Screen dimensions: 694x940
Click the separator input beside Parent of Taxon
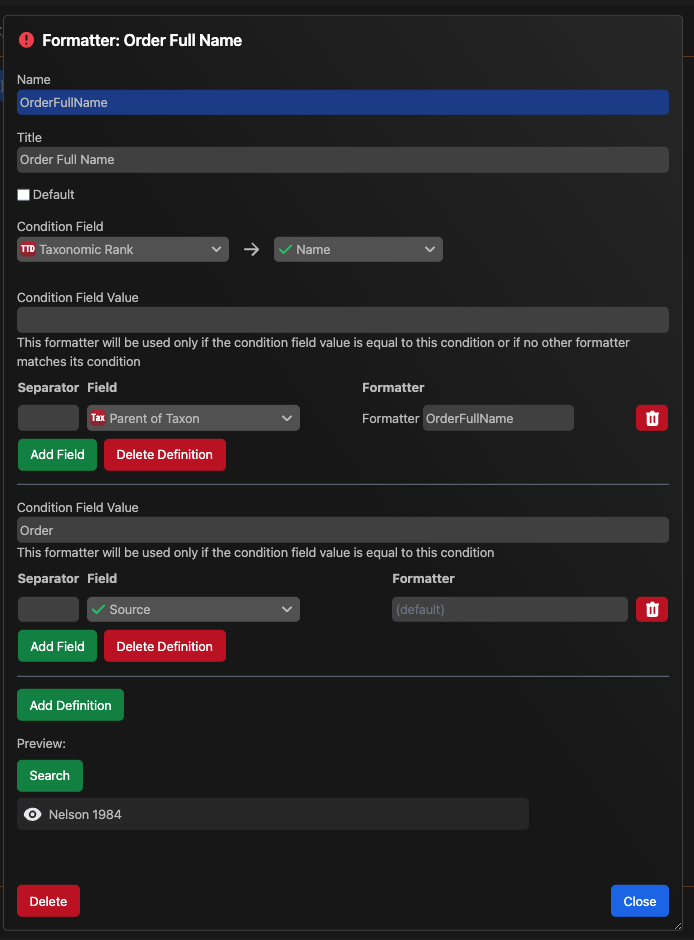tap(49, 418)
